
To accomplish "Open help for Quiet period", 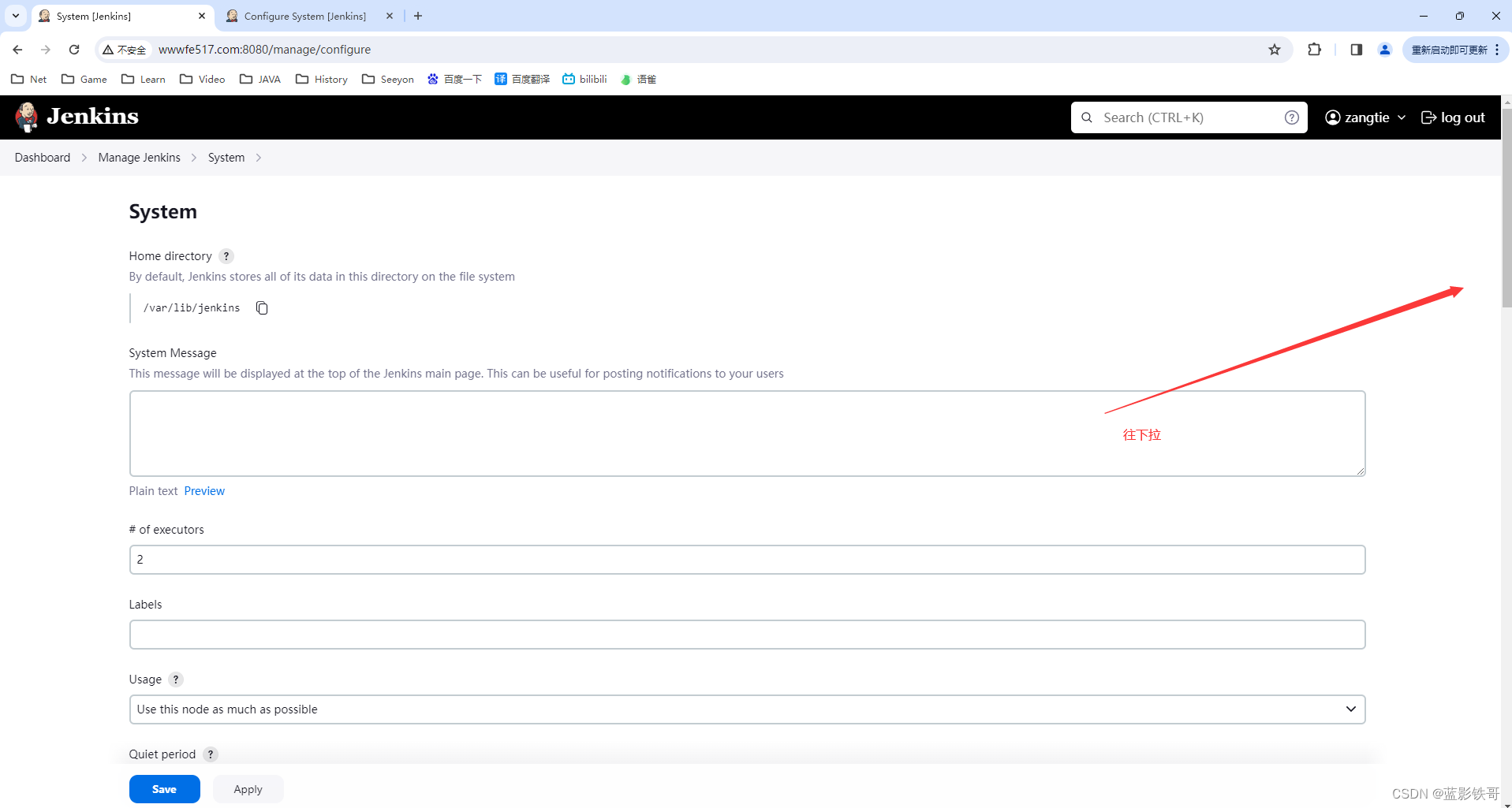I will pos(211,754).
